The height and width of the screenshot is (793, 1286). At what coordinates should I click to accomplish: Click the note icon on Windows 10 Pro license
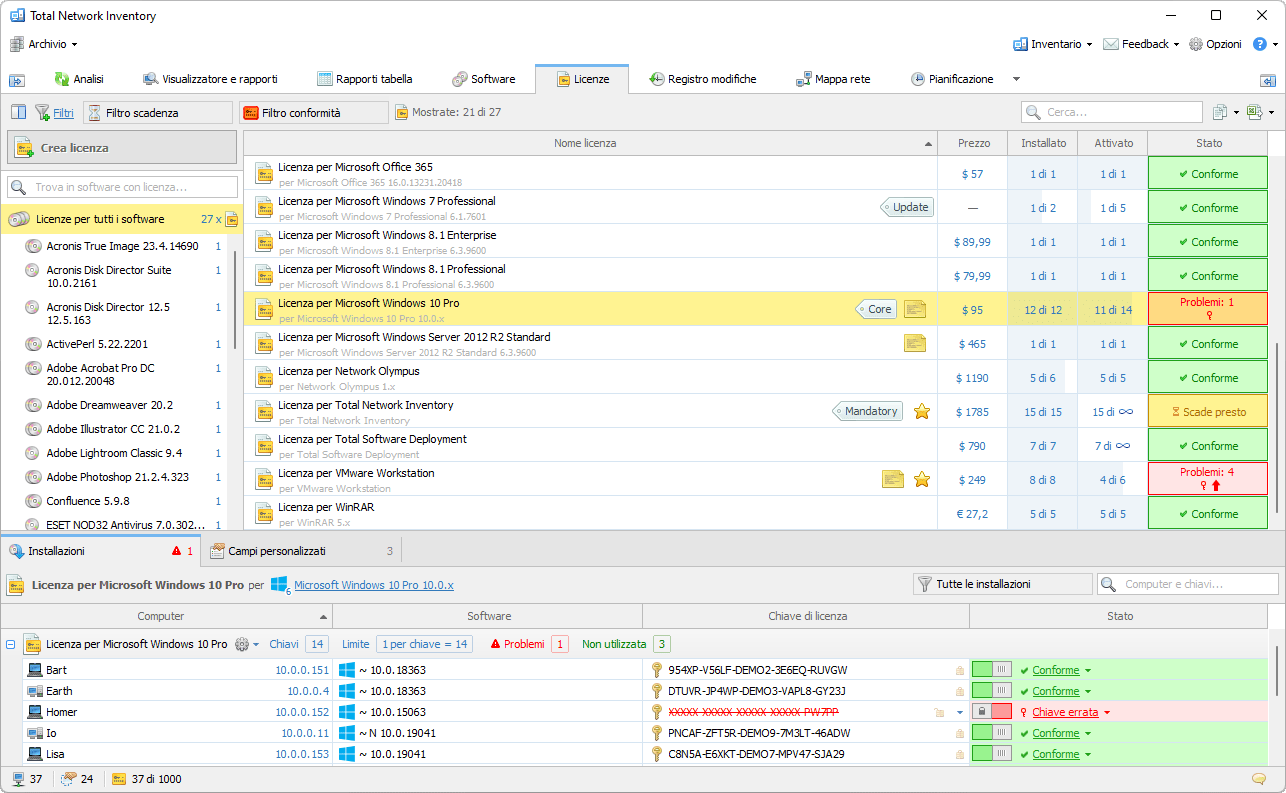pos(914,309)
